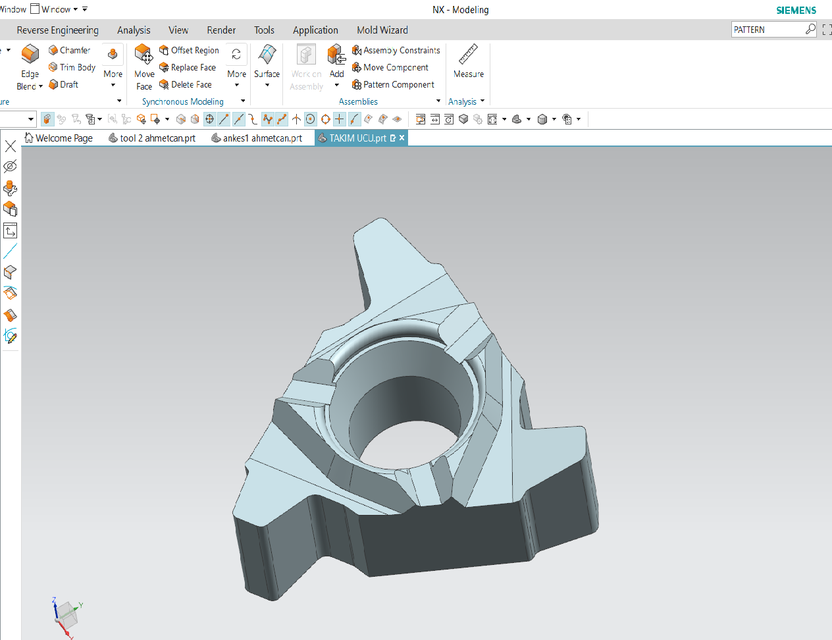
Task: Select the Move Face tool
Action: coord(144,67)
